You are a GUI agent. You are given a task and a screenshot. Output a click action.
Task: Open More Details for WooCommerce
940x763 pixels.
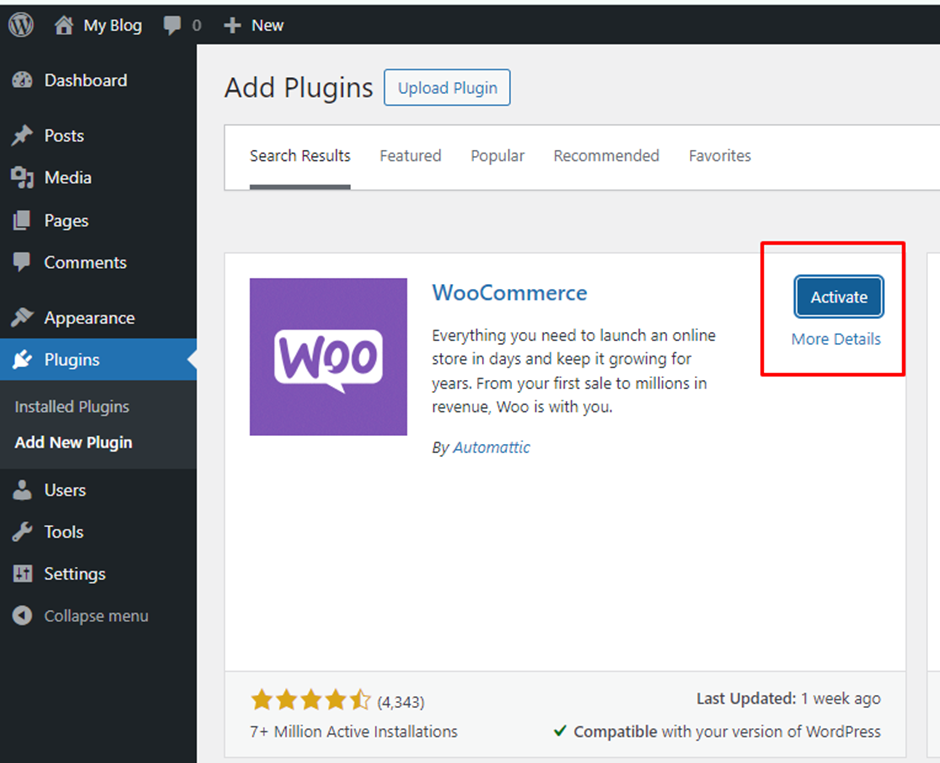pyautogui.click(x=836, y=339)
